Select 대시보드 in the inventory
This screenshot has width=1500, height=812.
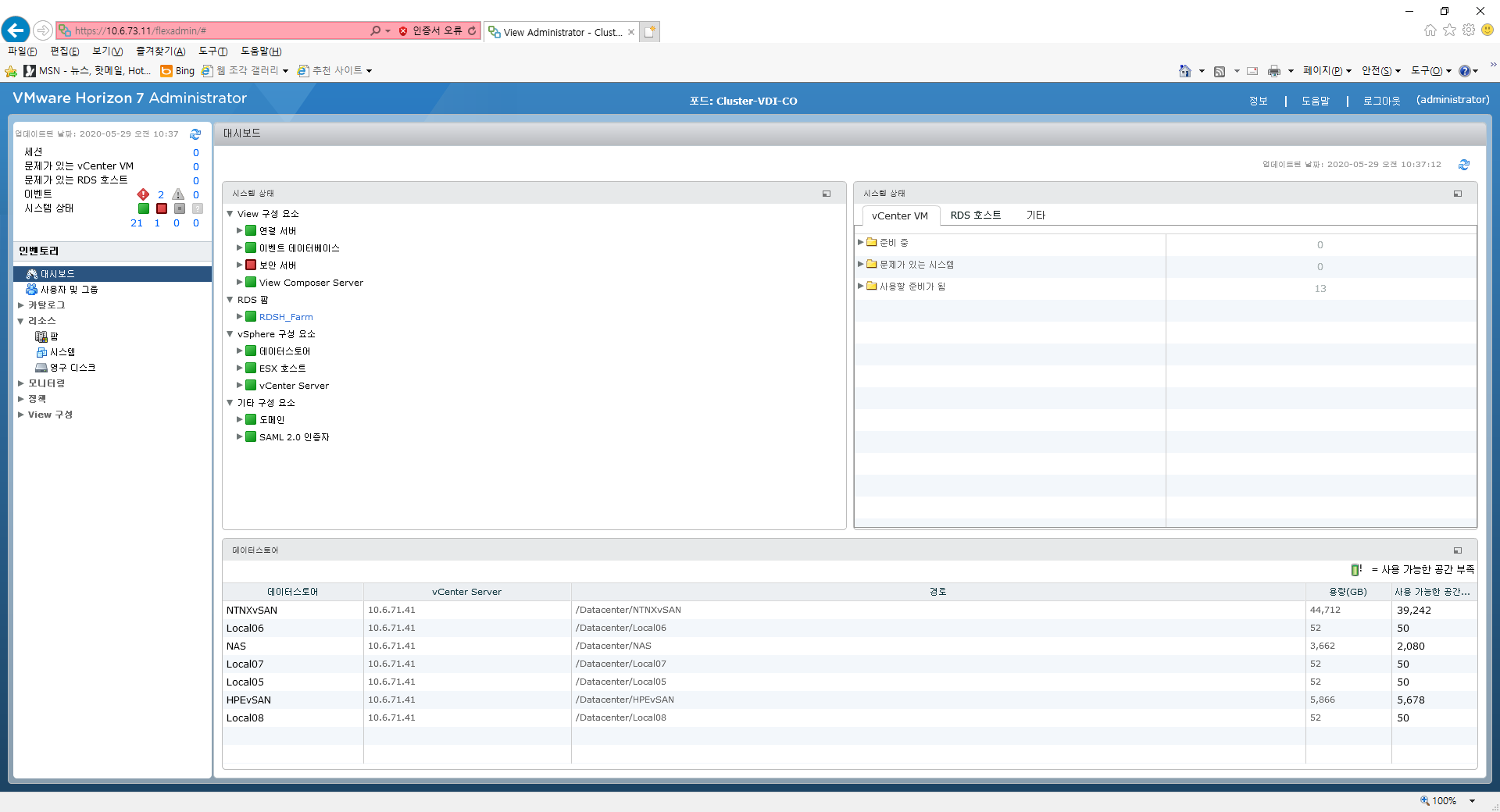click(x=112, y=274)
